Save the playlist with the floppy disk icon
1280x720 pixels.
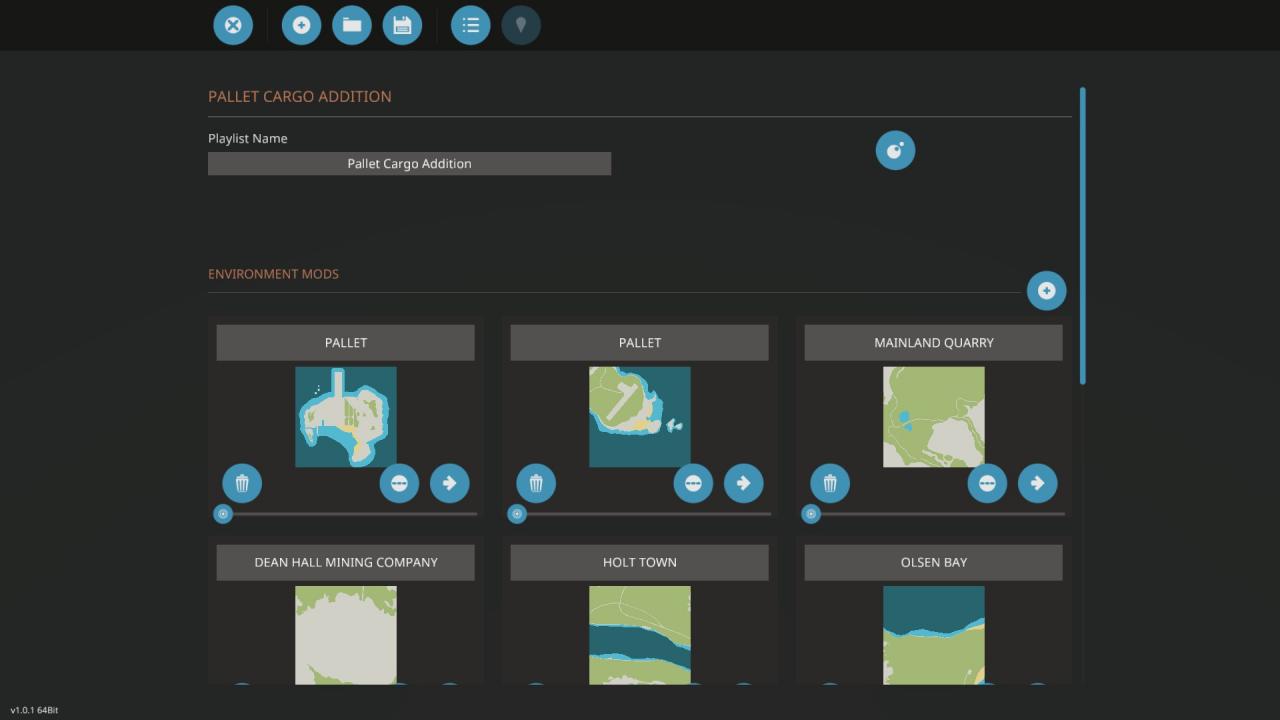(x=402, y=25)
